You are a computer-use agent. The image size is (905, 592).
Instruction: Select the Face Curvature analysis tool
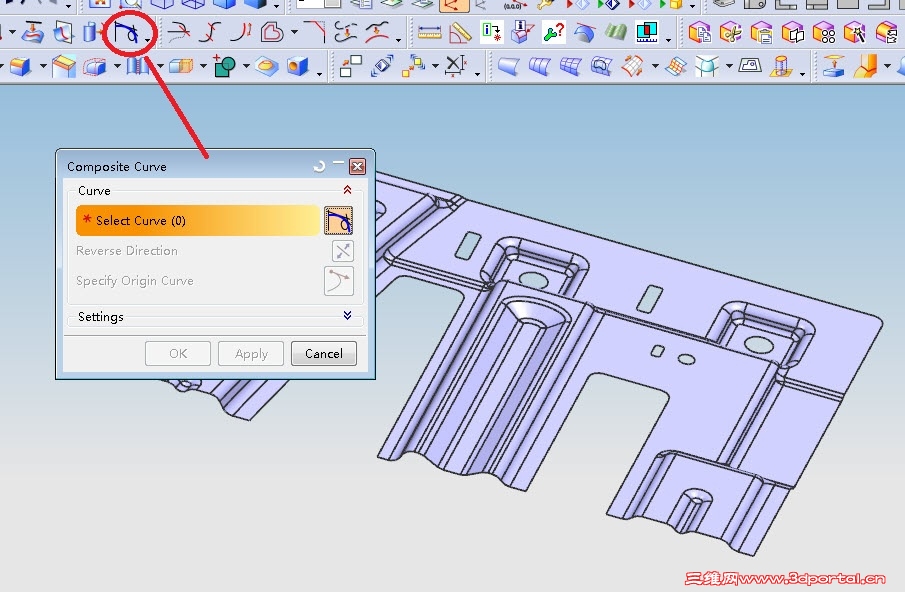tap(585, 32)
